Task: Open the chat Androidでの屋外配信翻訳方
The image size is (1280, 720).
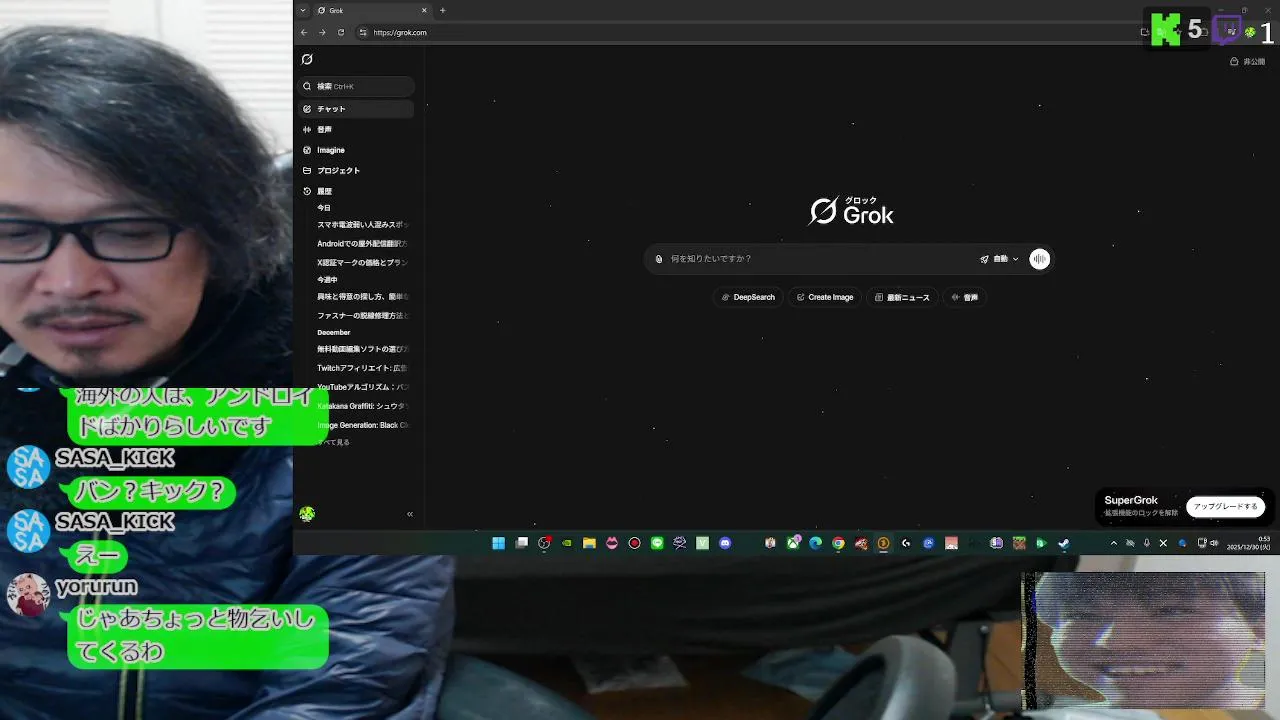Action: (362, 243)
